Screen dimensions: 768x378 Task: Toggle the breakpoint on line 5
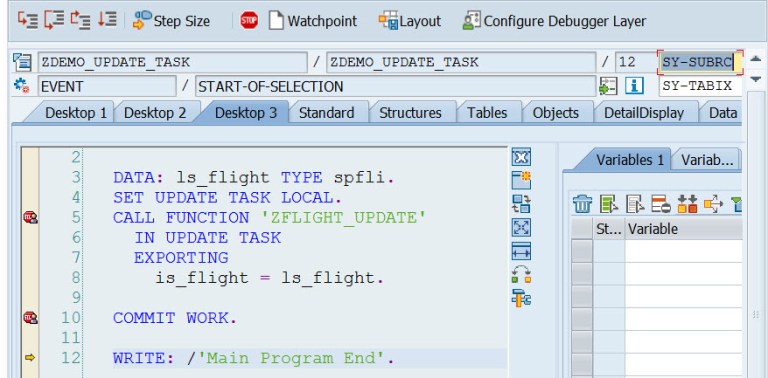pos(30,217)
